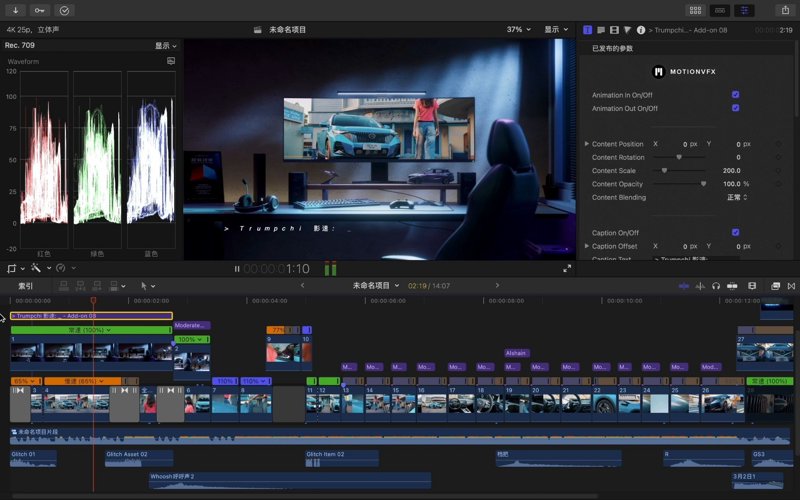Expand Caption Offset disclosure triangle
Image resolution: width=800 pixels, height=500 pixels.
(586, 246)
